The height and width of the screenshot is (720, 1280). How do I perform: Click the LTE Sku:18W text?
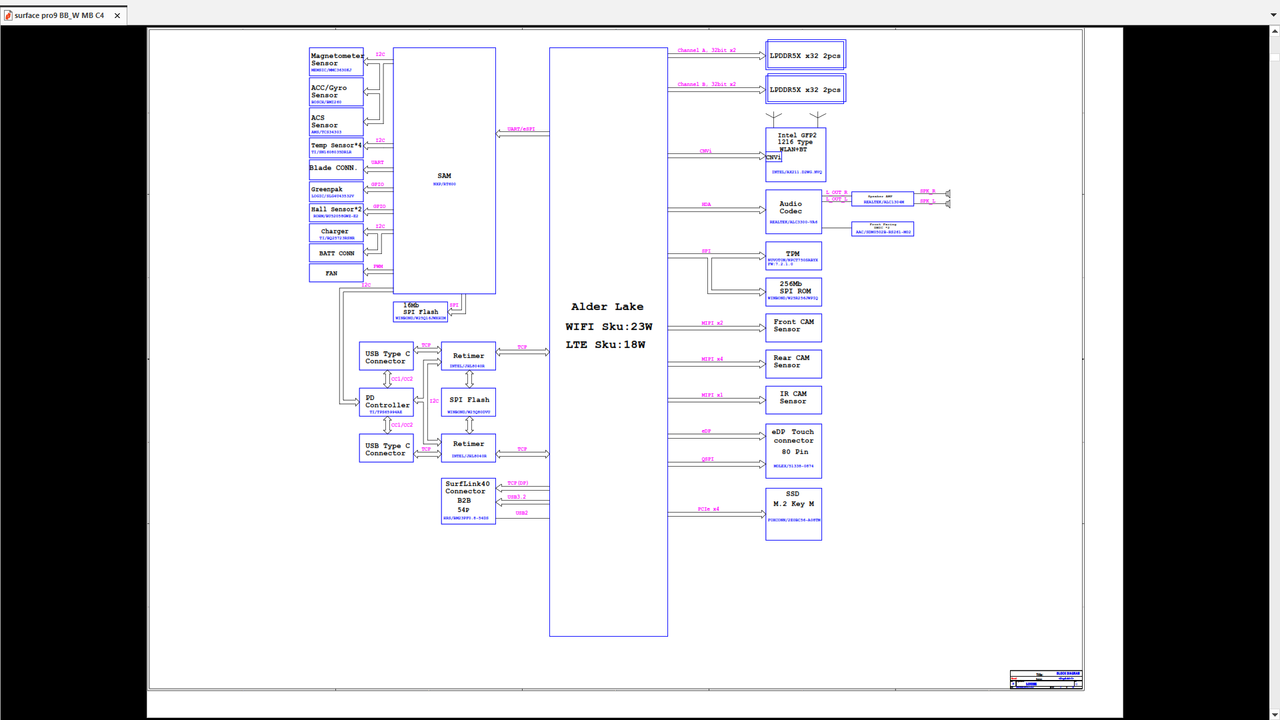click(x=608, y=344)
